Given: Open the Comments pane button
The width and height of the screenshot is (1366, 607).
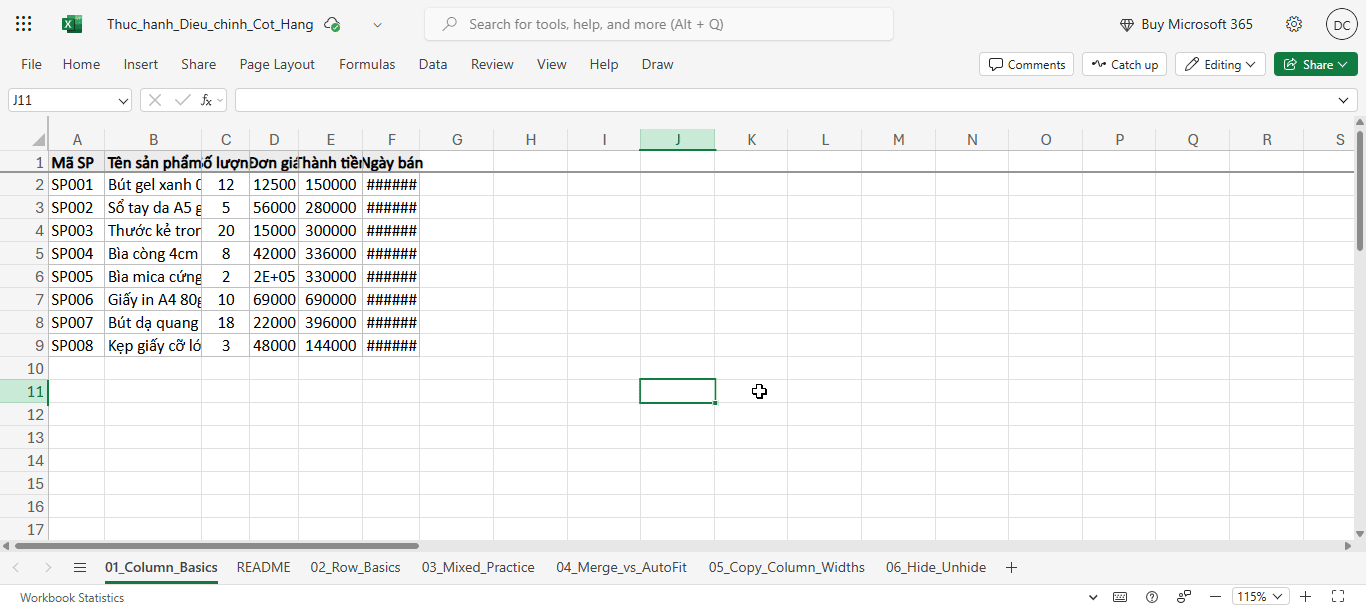Looking at the screenshot, I should pyautogui.click(x=1027, y=64).
